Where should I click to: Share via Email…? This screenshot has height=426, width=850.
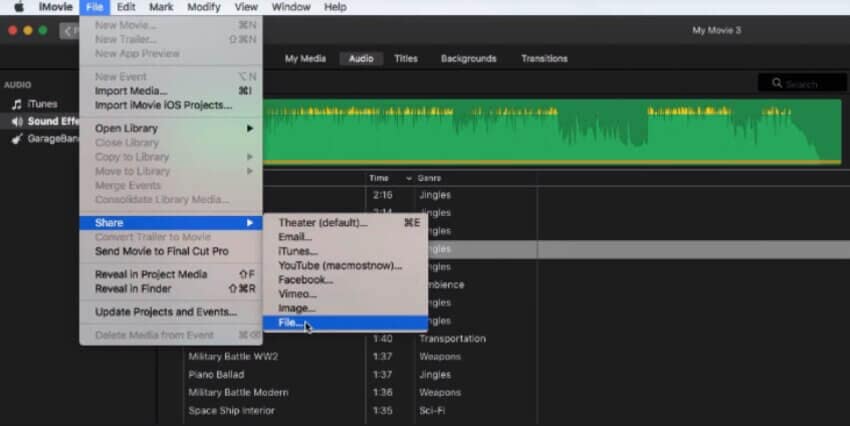coord(345,237)
